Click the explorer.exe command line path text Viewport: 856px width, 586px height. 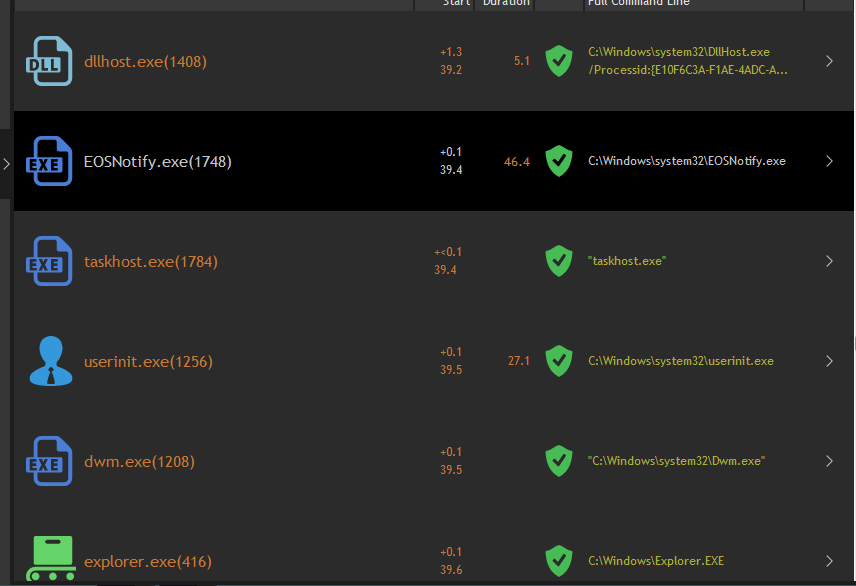click(x=655, y=561)
